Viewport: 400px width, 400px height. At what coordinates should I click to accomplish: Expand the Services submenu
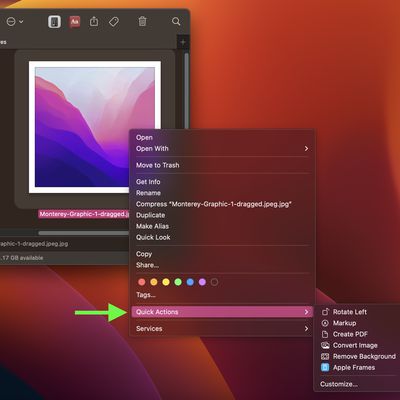pos(222,329)
